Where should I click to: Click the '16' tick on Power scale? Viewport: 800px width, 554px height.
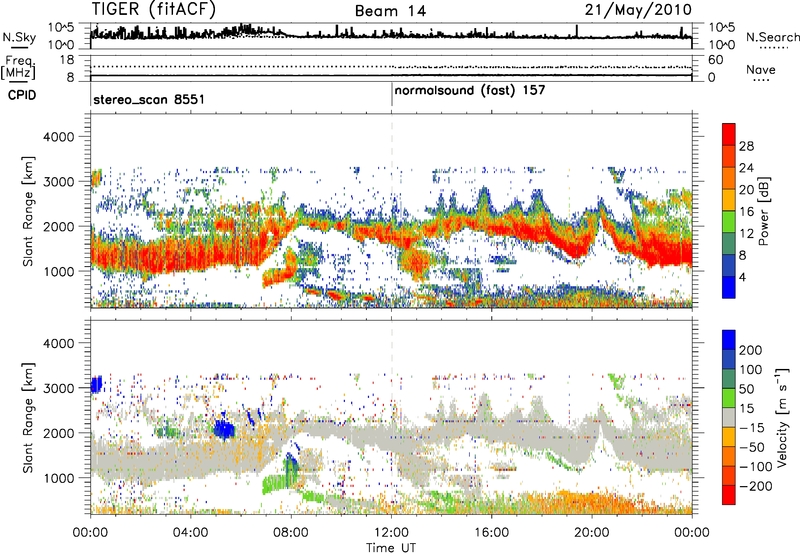click(x=746, y=212)
